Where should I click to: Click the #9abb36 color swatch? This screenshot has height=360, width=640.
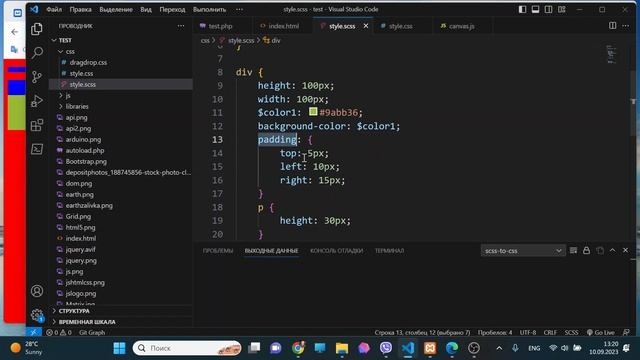tap(313, 111)
